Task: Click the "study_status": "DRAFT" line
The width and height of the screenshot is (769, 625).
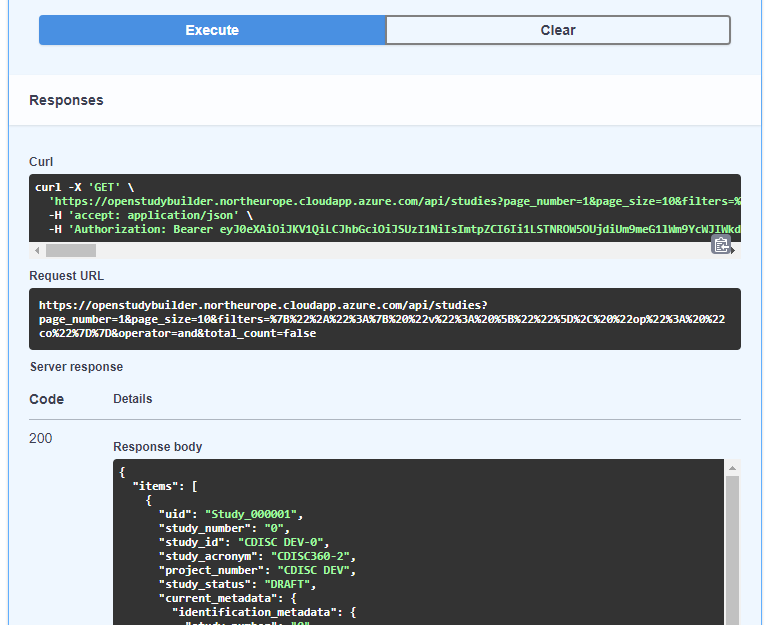Action: tap(237, 584)
